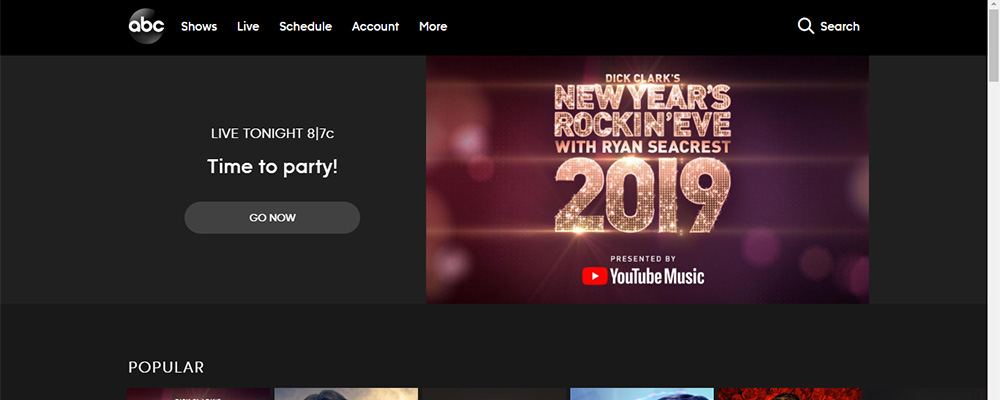The image size is (1000, 400).
Task: Go to the Live tab
Action: (x=248, y=26)
